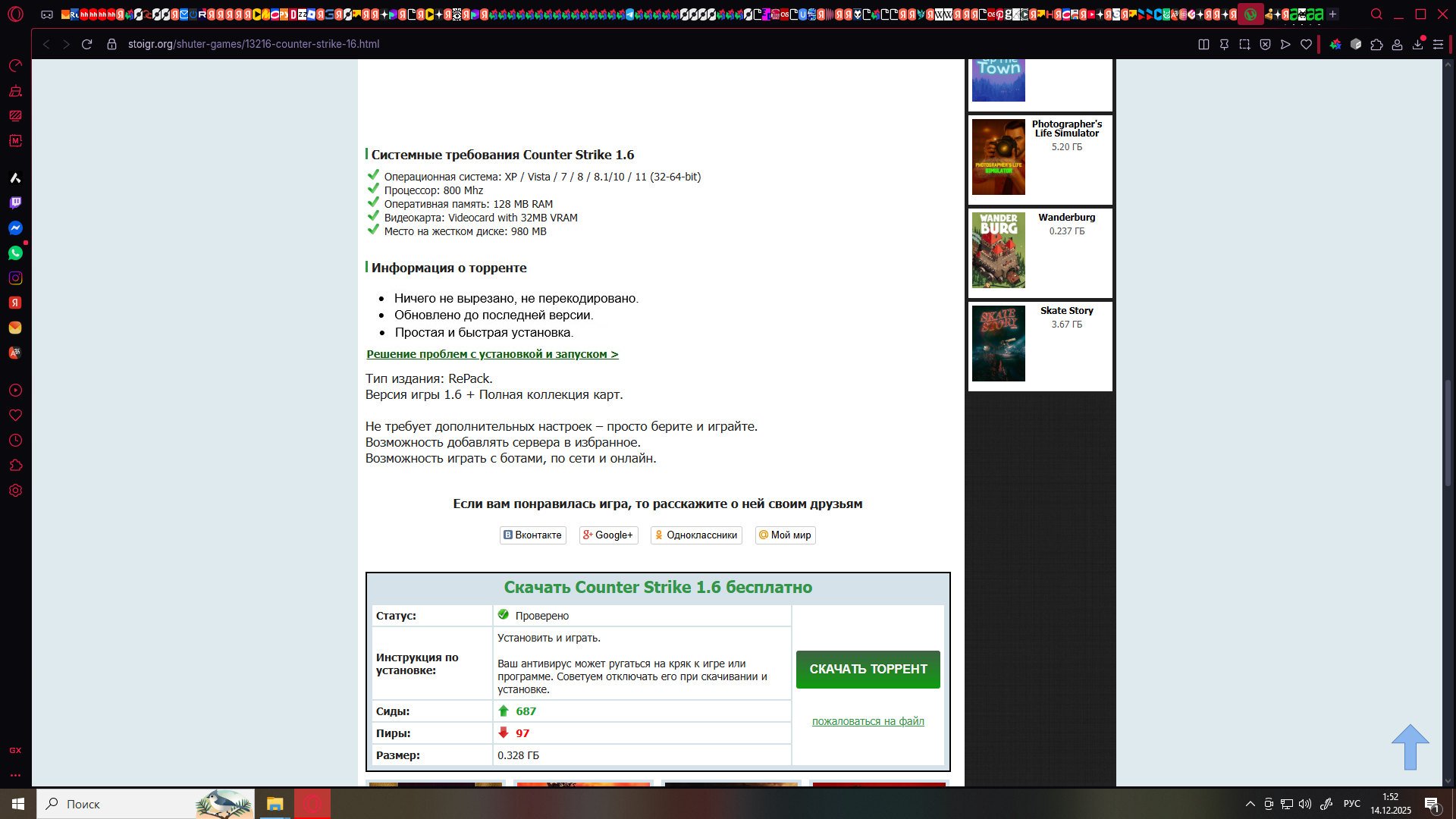
Task: Open Easy Setup sliders menu
Action: pos(1438,45)
